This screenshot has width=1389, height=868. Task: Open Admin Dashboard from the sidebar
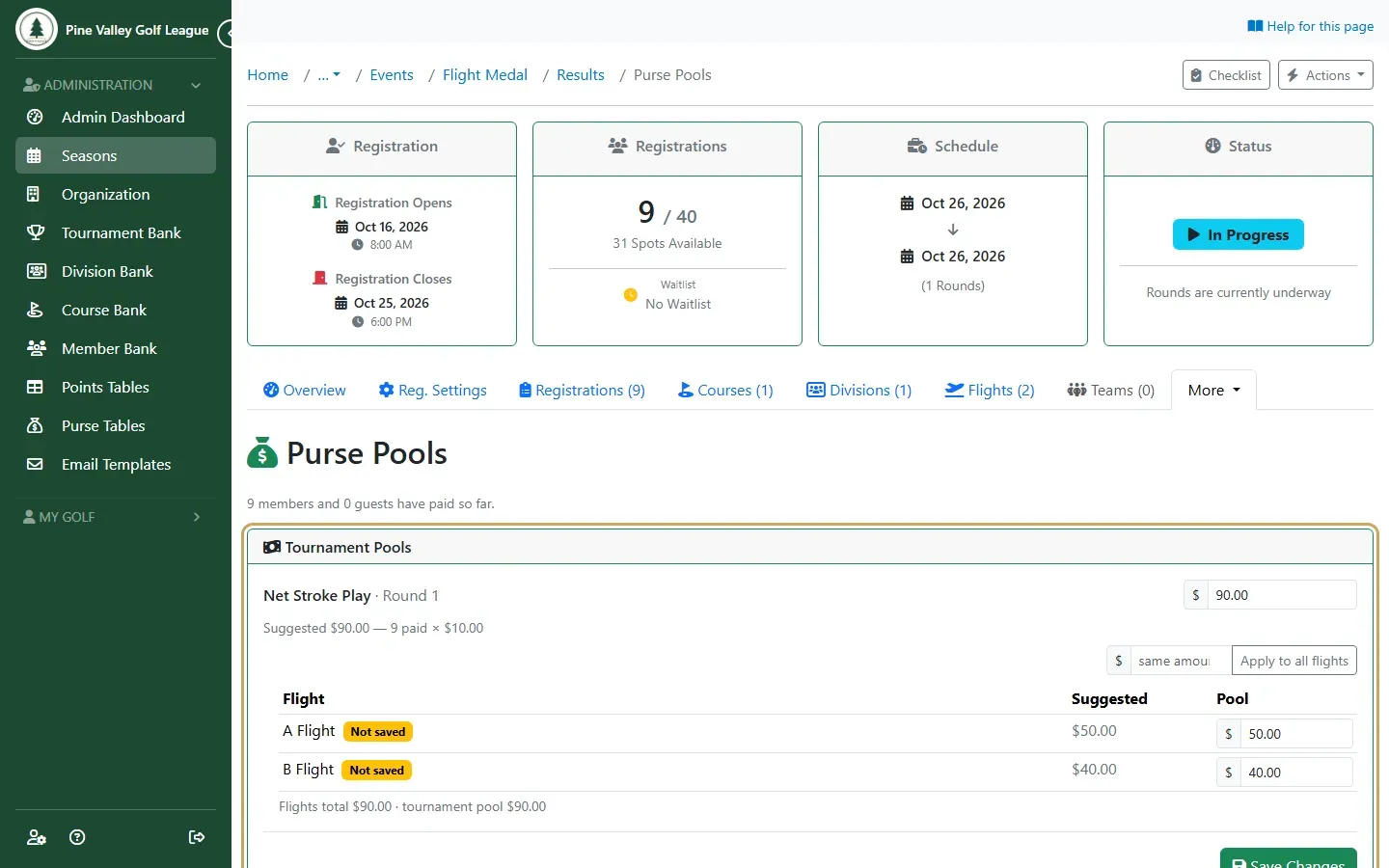tap(116, 117)
